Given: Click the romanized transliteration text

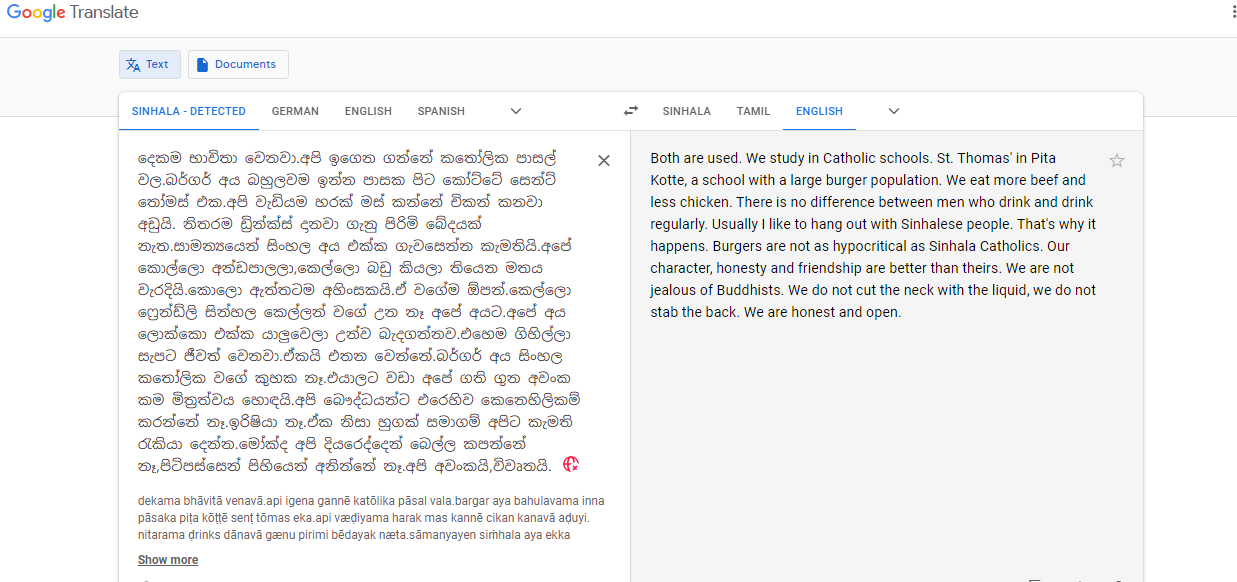Looking at the screenshot, I should 371,517.
